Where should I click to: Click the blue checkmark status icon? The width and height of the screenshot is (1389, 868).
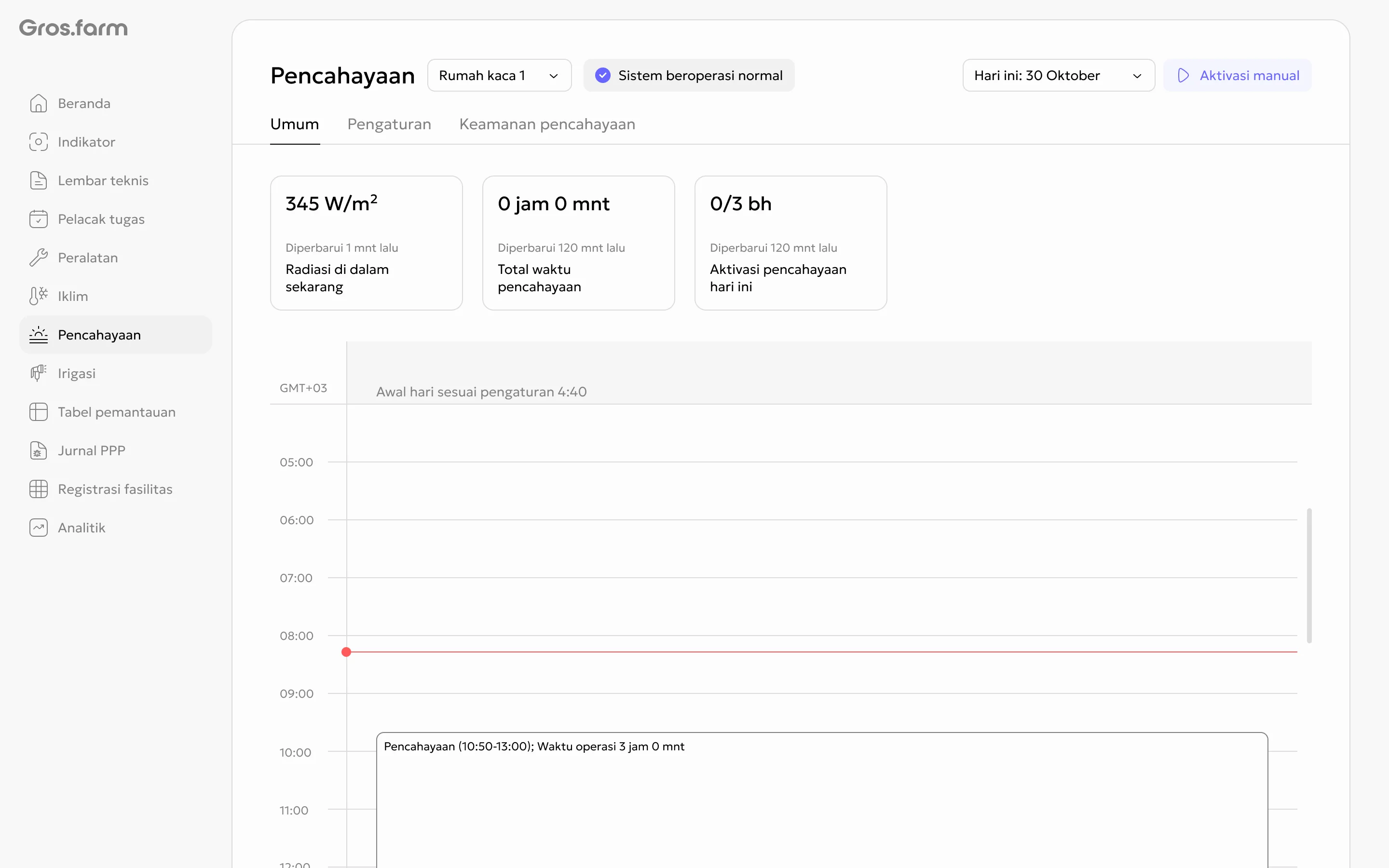pyautogui.click(x=603, y=75)
